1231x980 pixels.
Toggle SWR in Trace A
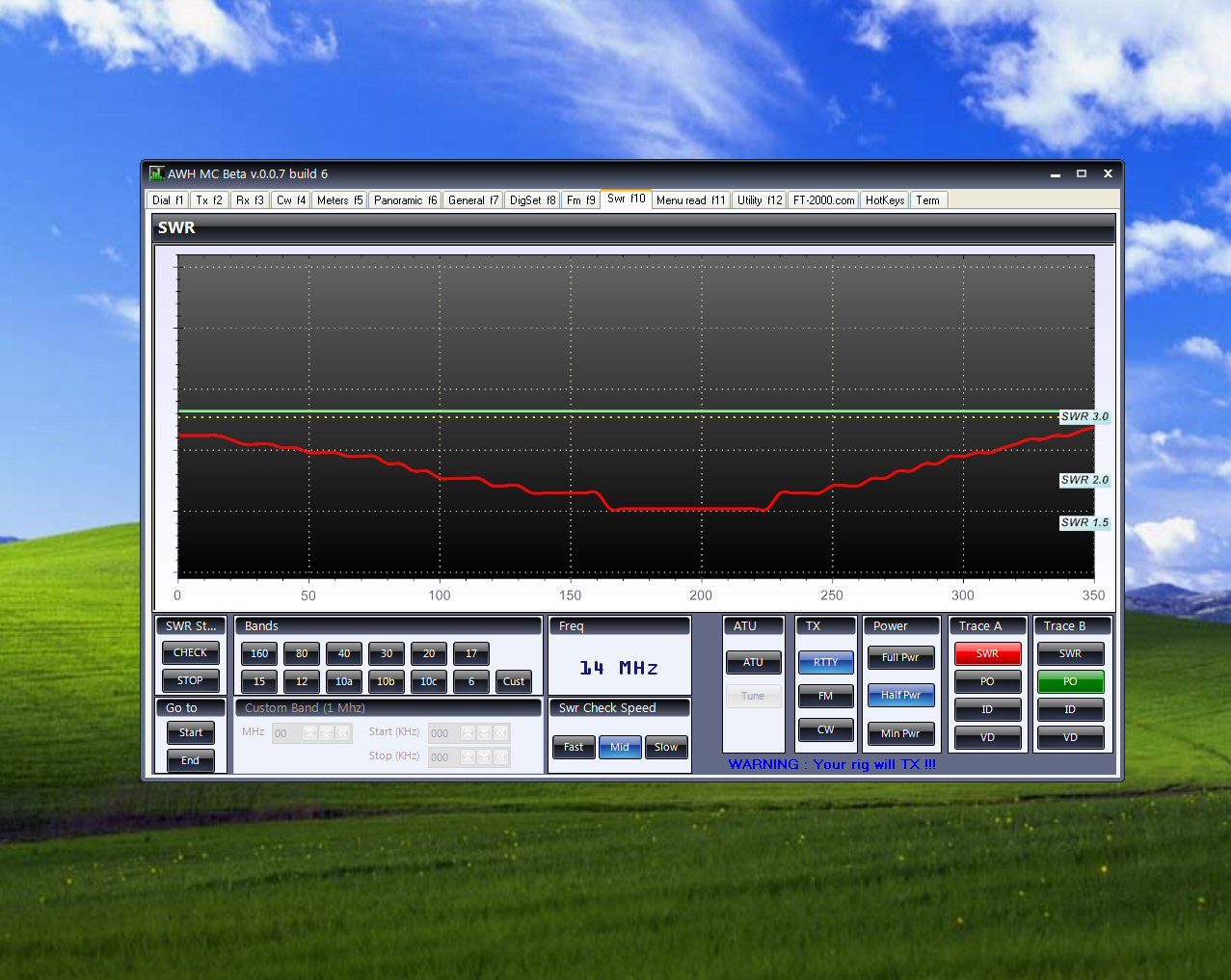pyautogui.click(x=987, y=653)
